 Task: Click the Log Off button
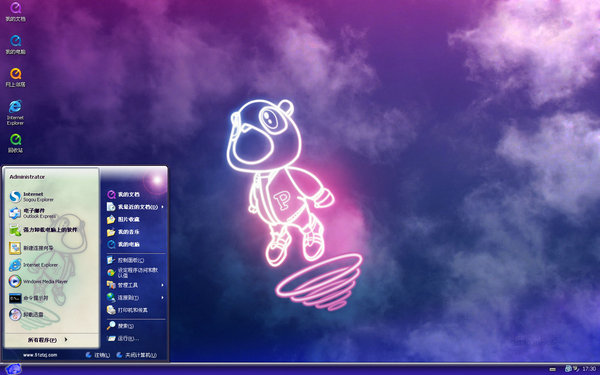point(98,355)
